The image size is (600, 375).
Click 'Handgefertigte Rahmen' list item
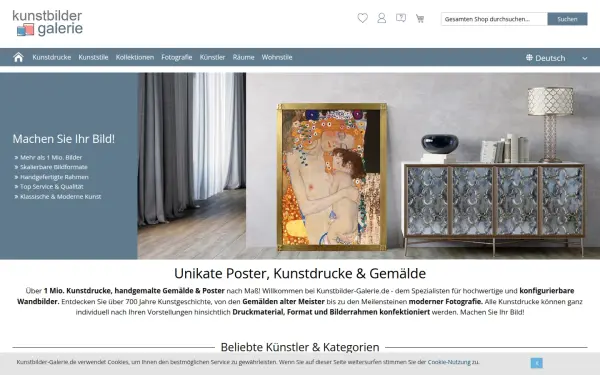[54, 177]
